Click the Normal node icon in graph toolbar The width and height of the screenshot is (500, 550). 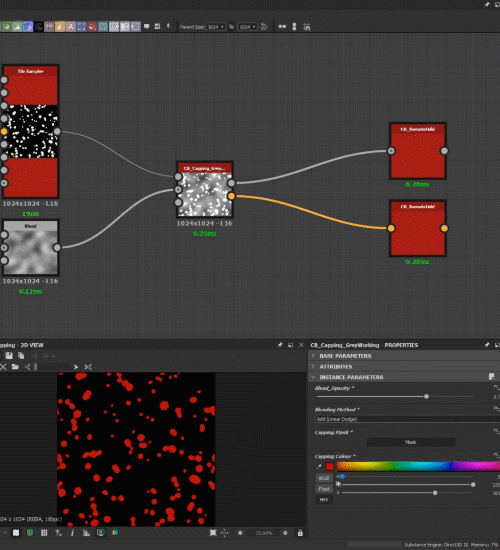28,27
